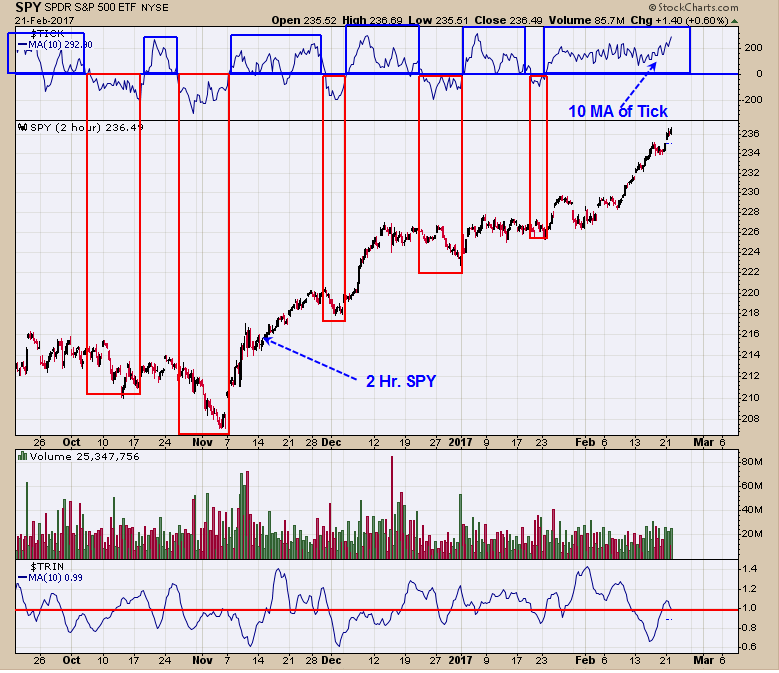Click Oct on the price panel date axis

coord(72,442)
